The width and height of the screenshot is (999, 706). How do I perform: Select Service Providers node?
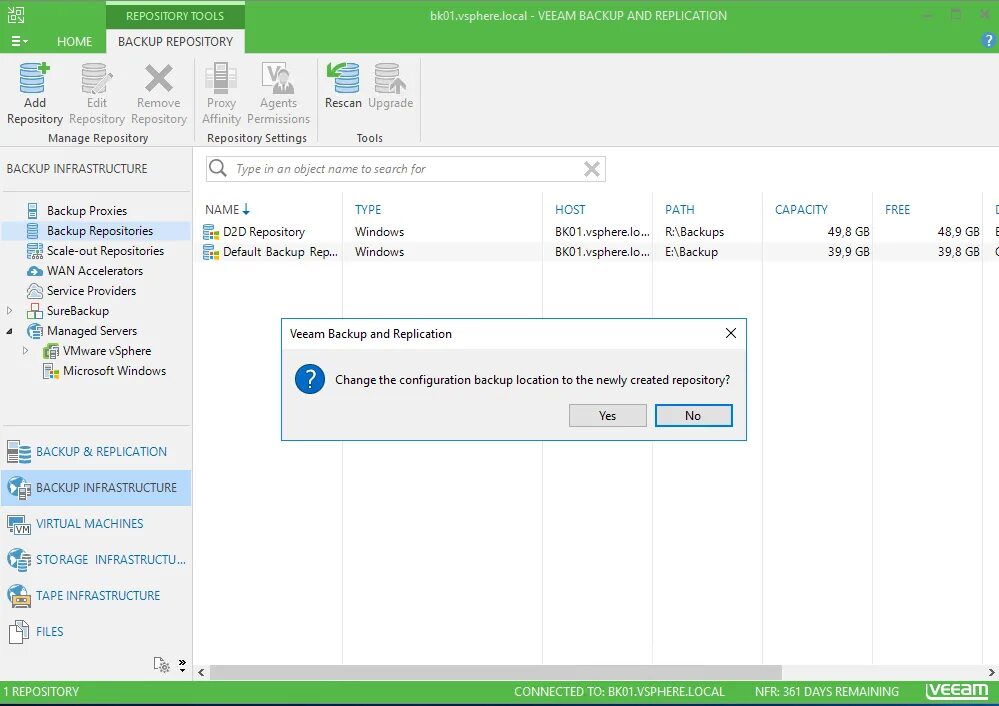coord(91,291)
